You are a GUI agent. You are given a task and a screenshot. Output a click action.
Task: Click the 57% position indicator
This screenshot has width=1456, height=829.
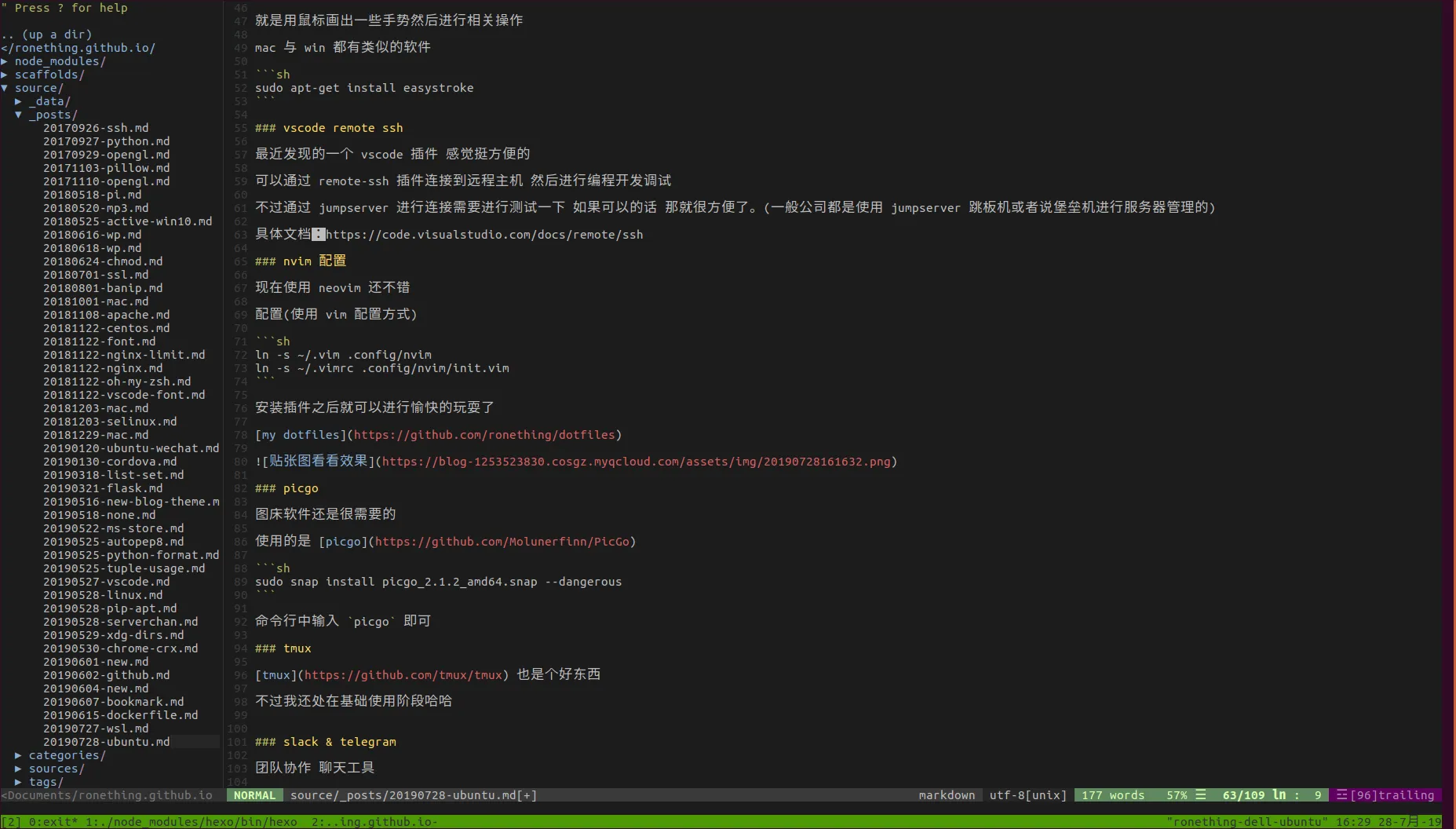(1177, 795)
